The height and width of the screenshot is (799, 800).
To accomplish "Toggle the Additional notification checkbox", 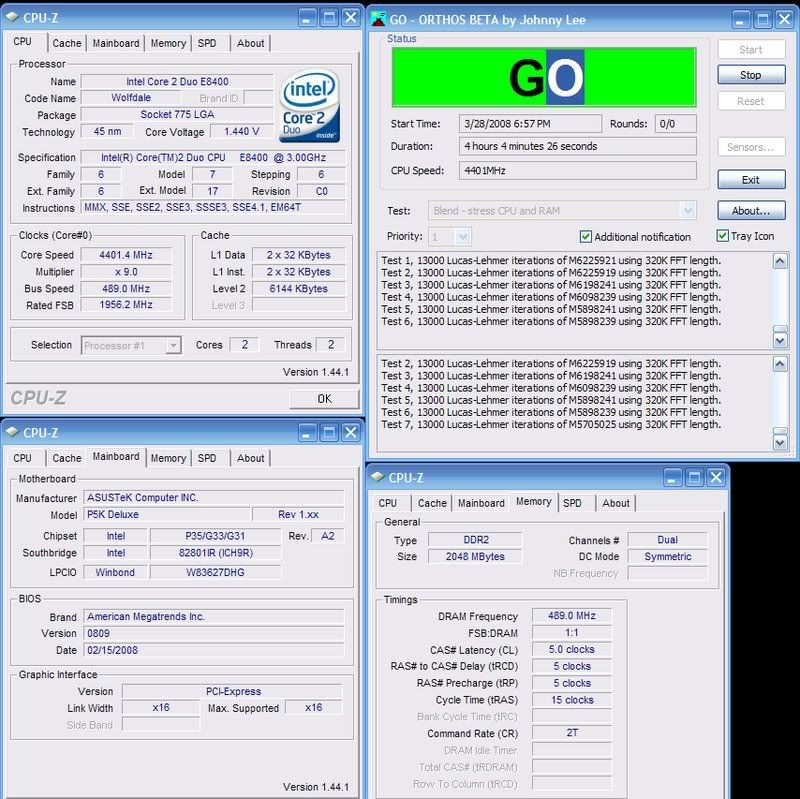I will pos(586,236).
